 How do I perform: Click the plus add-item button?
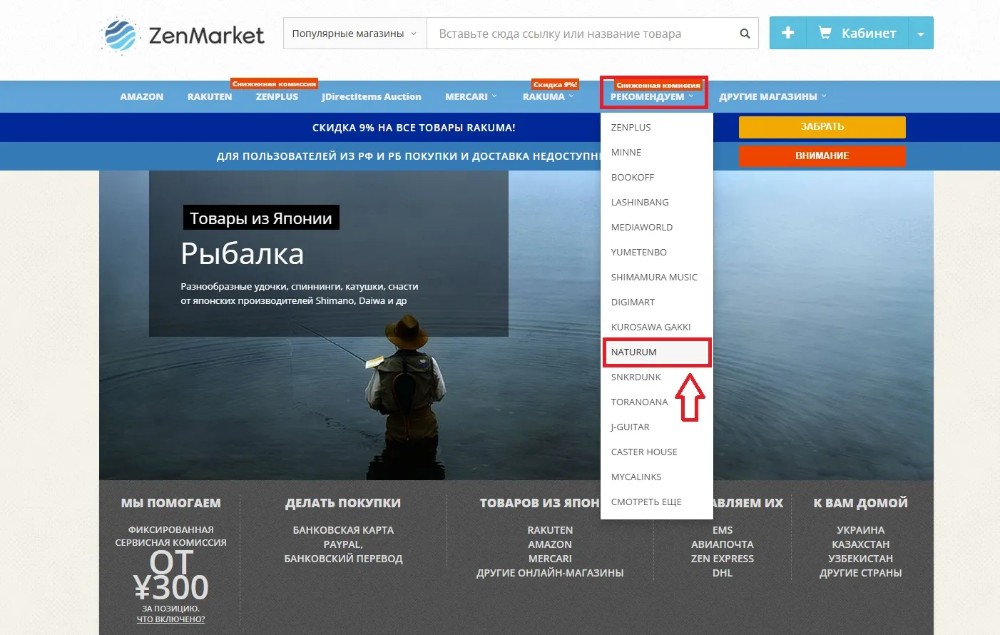click(x=788, y=33)
